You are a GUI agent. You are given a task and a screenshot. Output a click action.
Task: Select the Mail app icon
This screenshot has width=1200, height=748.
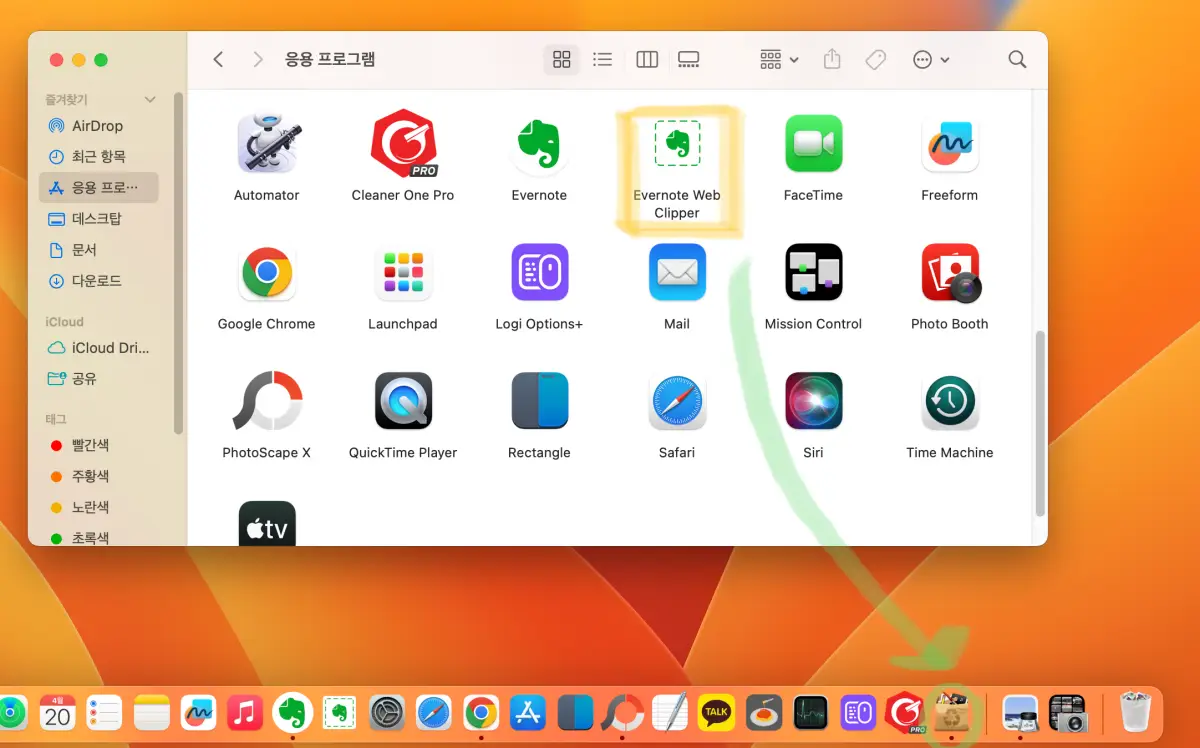[677, 272]
